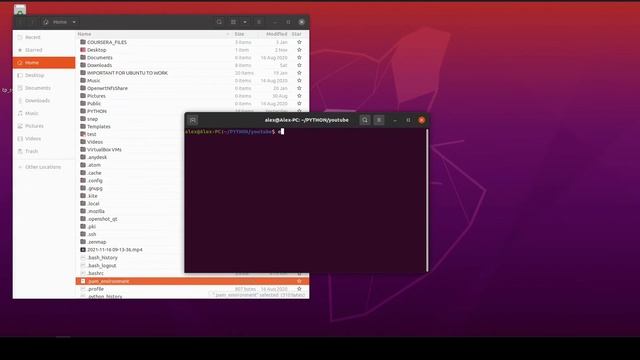
Task: Select Home in Files sidebar
Action: coord(44,62)
